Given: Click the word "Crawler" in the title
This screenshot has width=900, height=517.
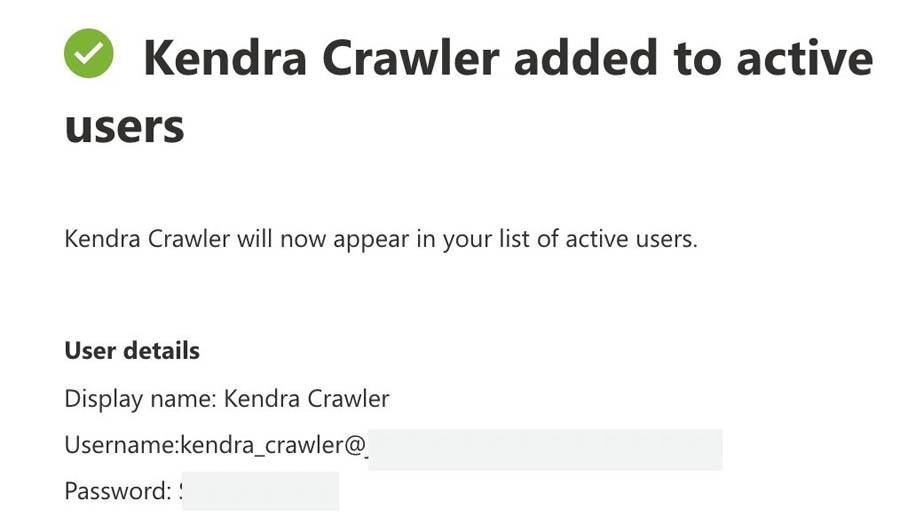Looking at the screenshot, I should tap(410, 58).
